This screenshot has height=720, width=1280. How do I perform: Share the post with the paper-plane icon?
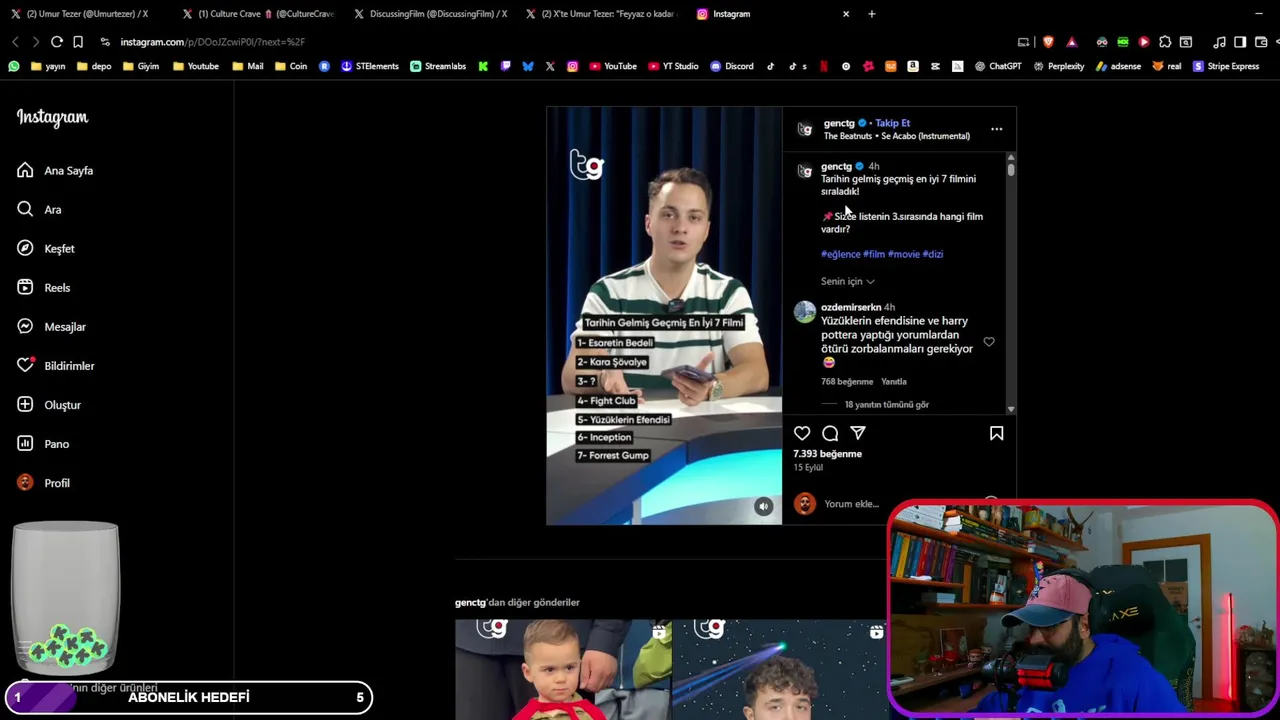tap(858, 433)
